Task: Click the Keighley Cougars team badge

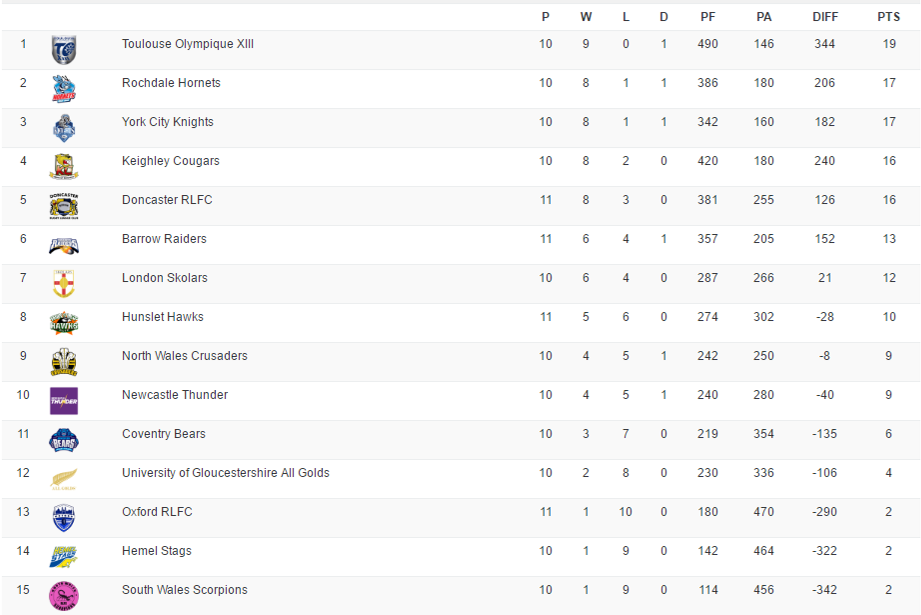Action: (64, 167)
